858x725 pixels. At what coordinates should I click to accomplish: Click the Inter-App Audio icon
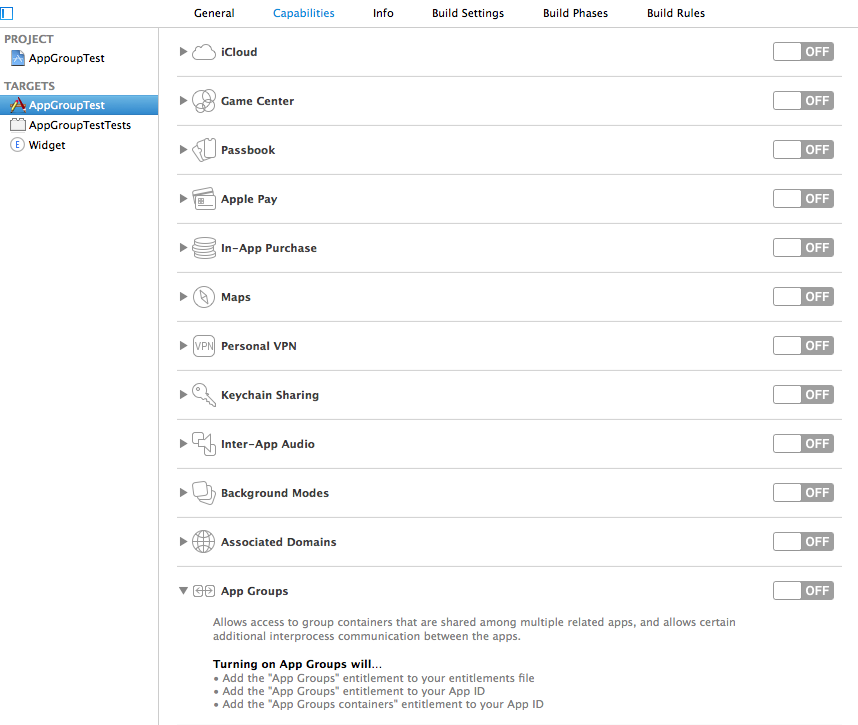tap(204, 444)
